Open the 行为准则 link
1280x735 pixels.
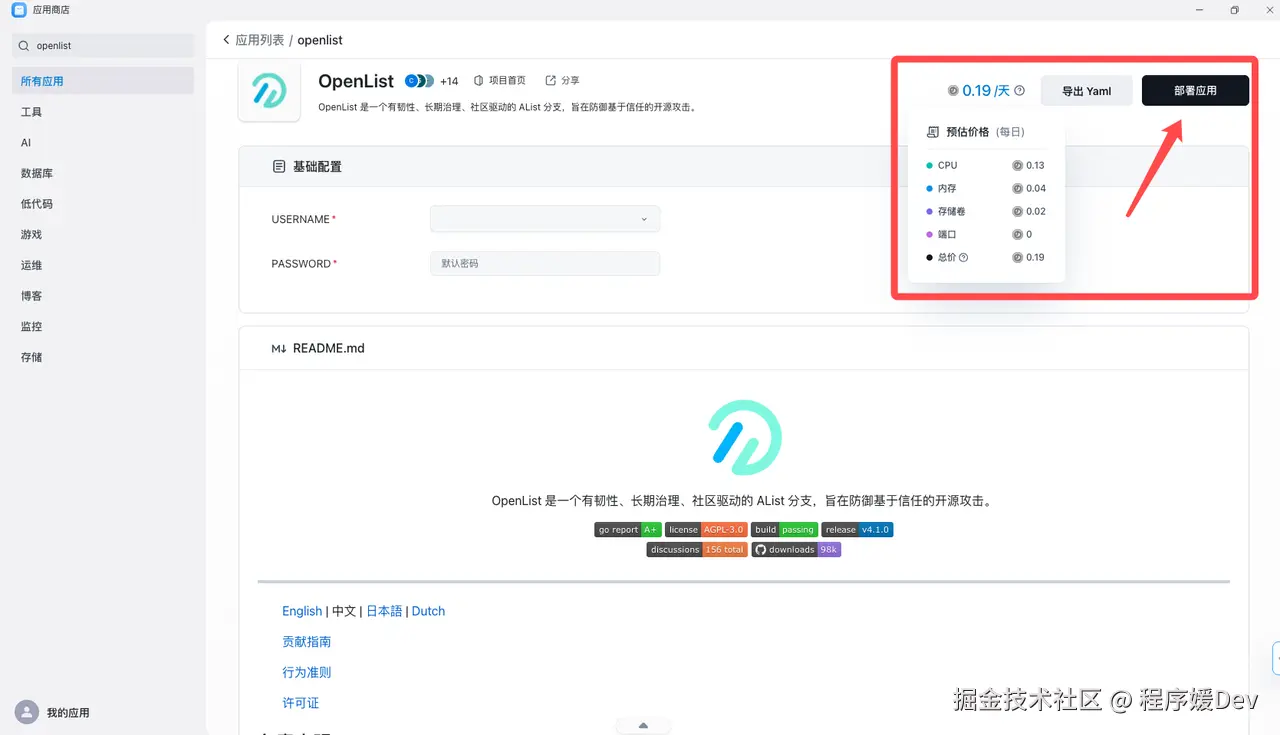[x=306, y=672]
